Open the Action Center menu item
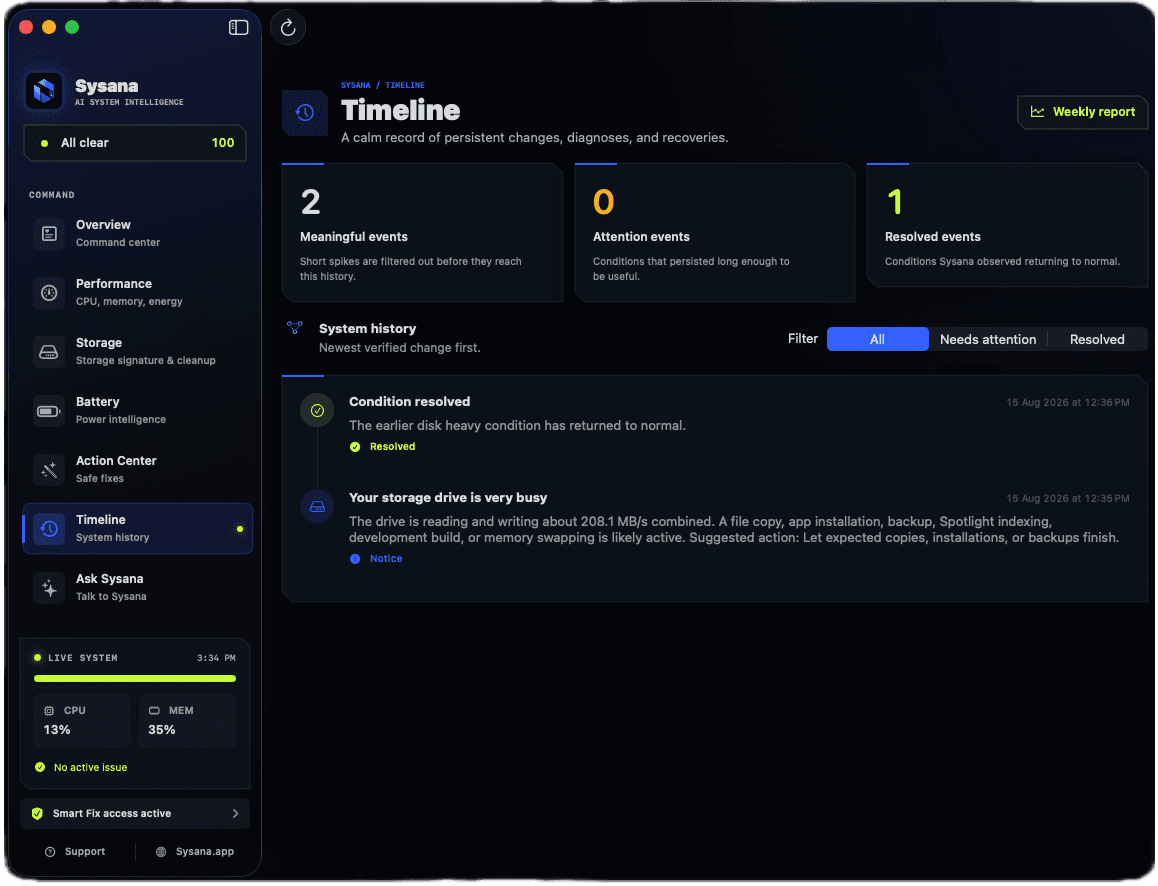 (137, 470)
